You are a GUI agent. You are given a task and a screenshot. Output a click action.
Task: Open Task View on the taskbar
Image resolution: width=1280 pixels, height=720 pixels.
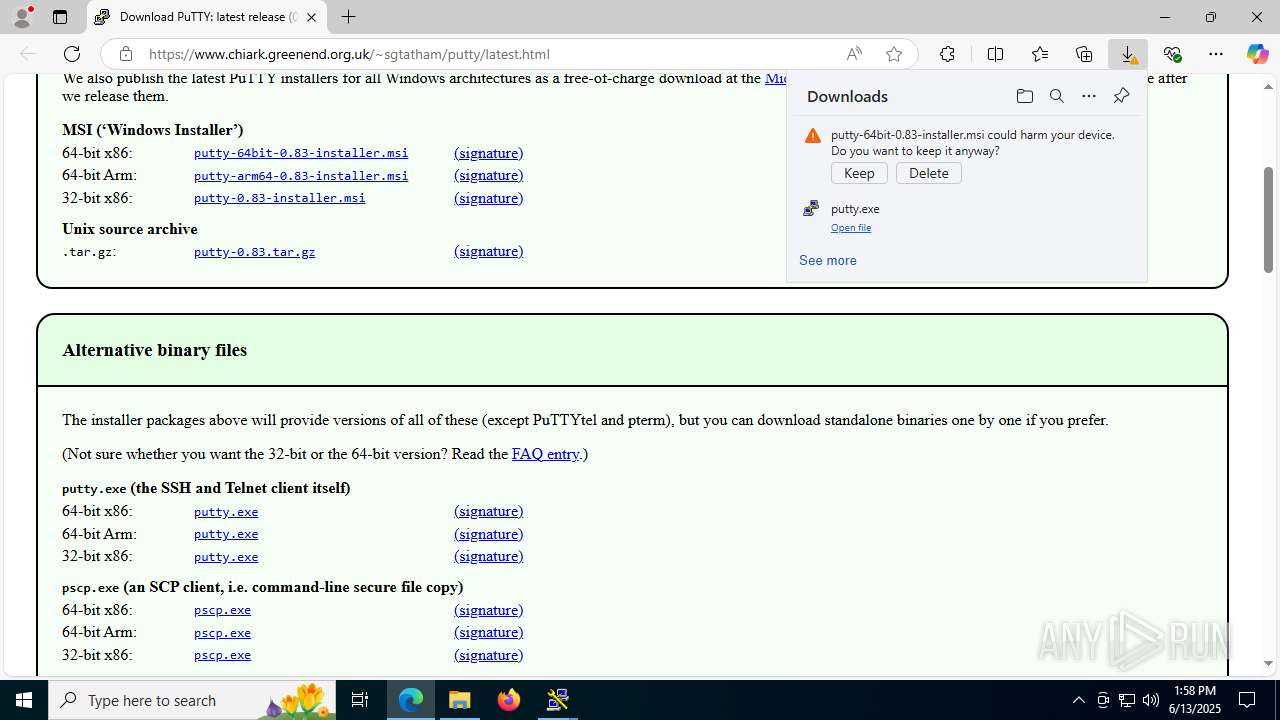coord(360,700)
